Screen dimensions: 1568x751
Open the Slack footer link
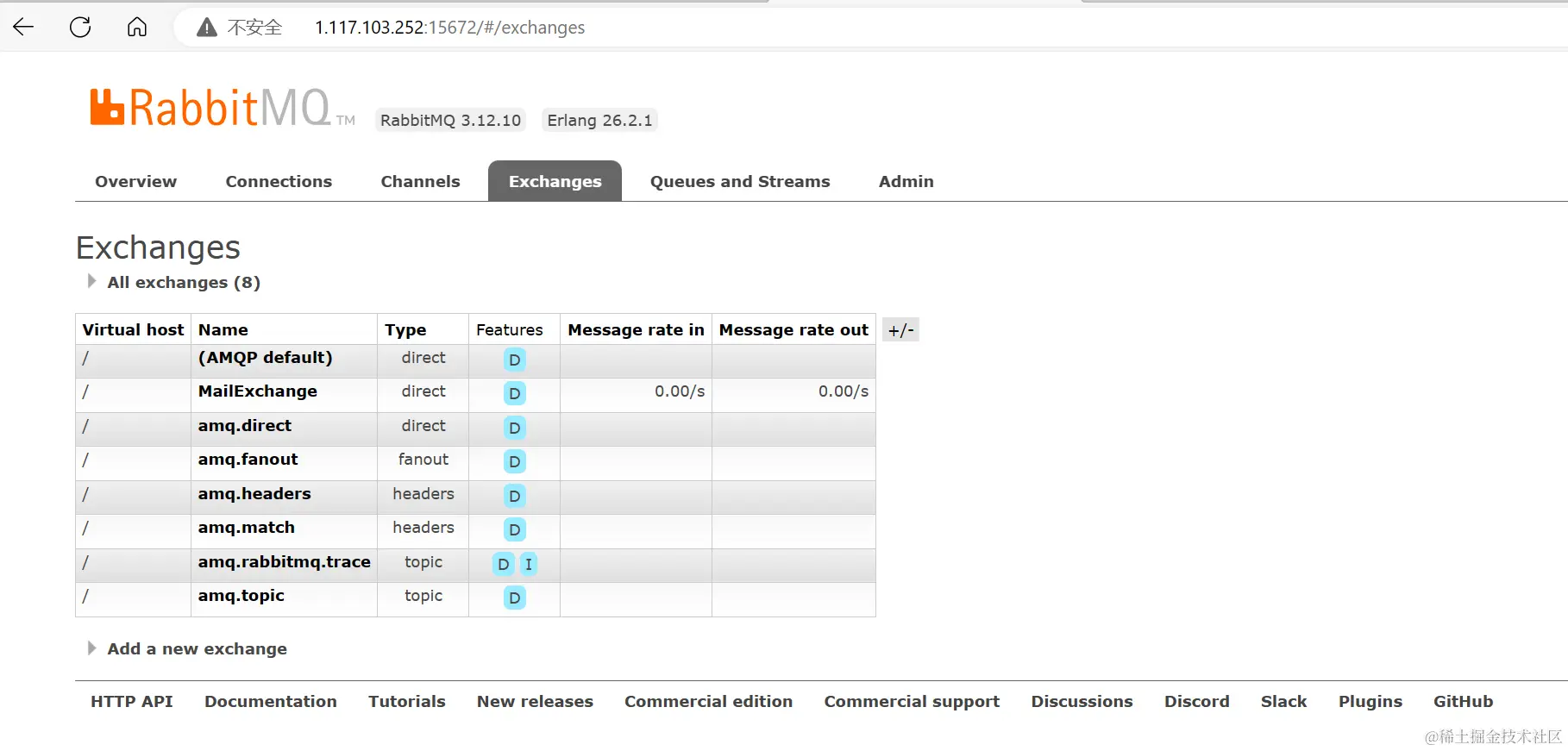[1283, 701]
